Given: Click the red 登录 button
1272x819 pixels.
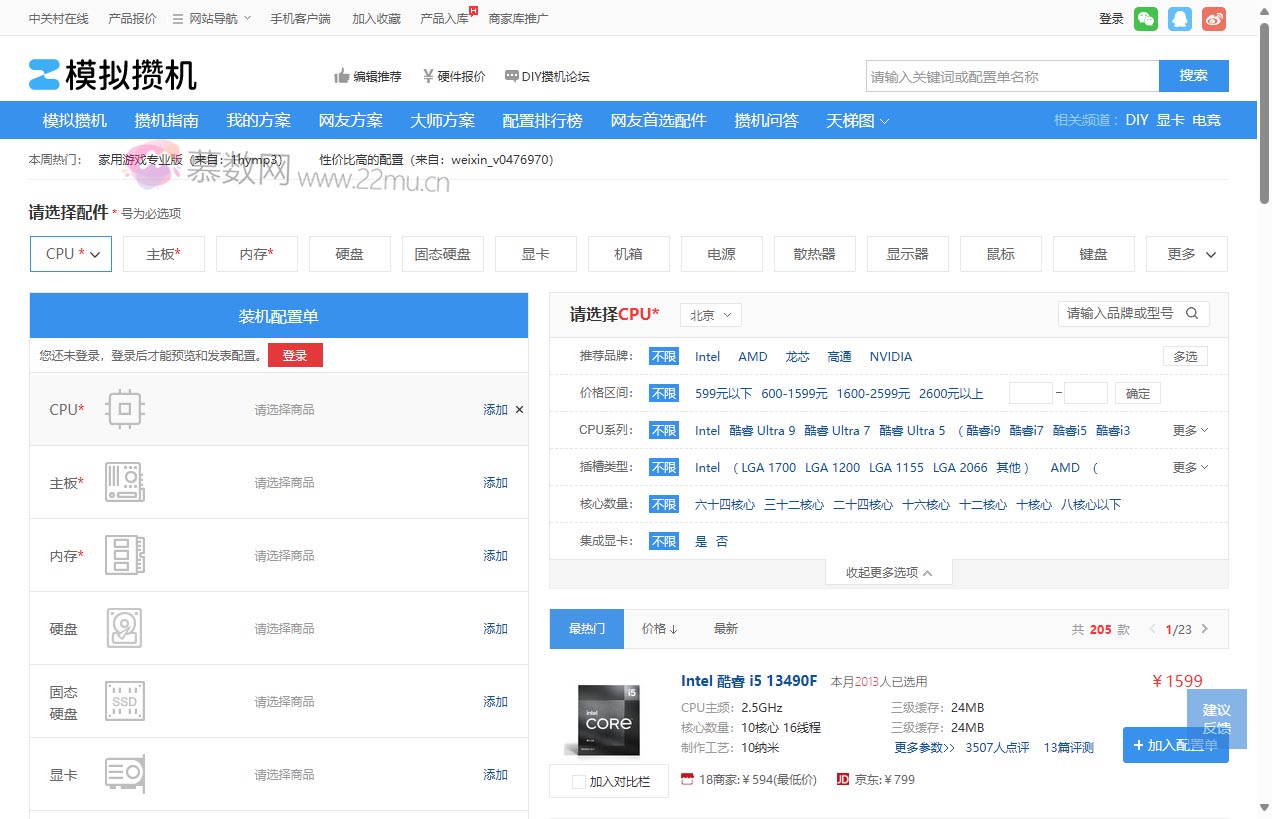Looking at the screenshot, I should click(x=295, y=355).
